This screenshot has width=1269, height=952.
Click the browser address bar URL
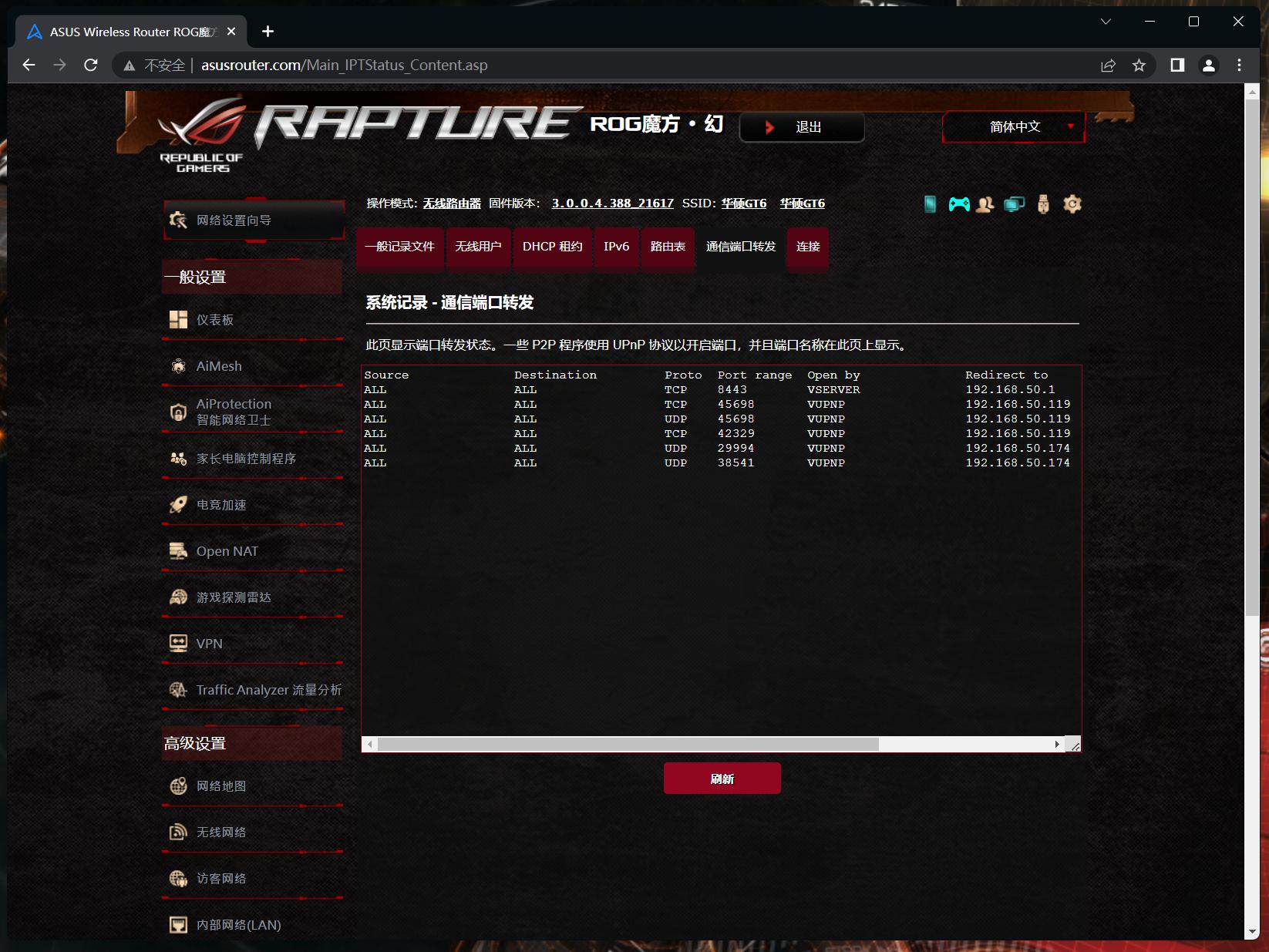[x=345, y=66]
